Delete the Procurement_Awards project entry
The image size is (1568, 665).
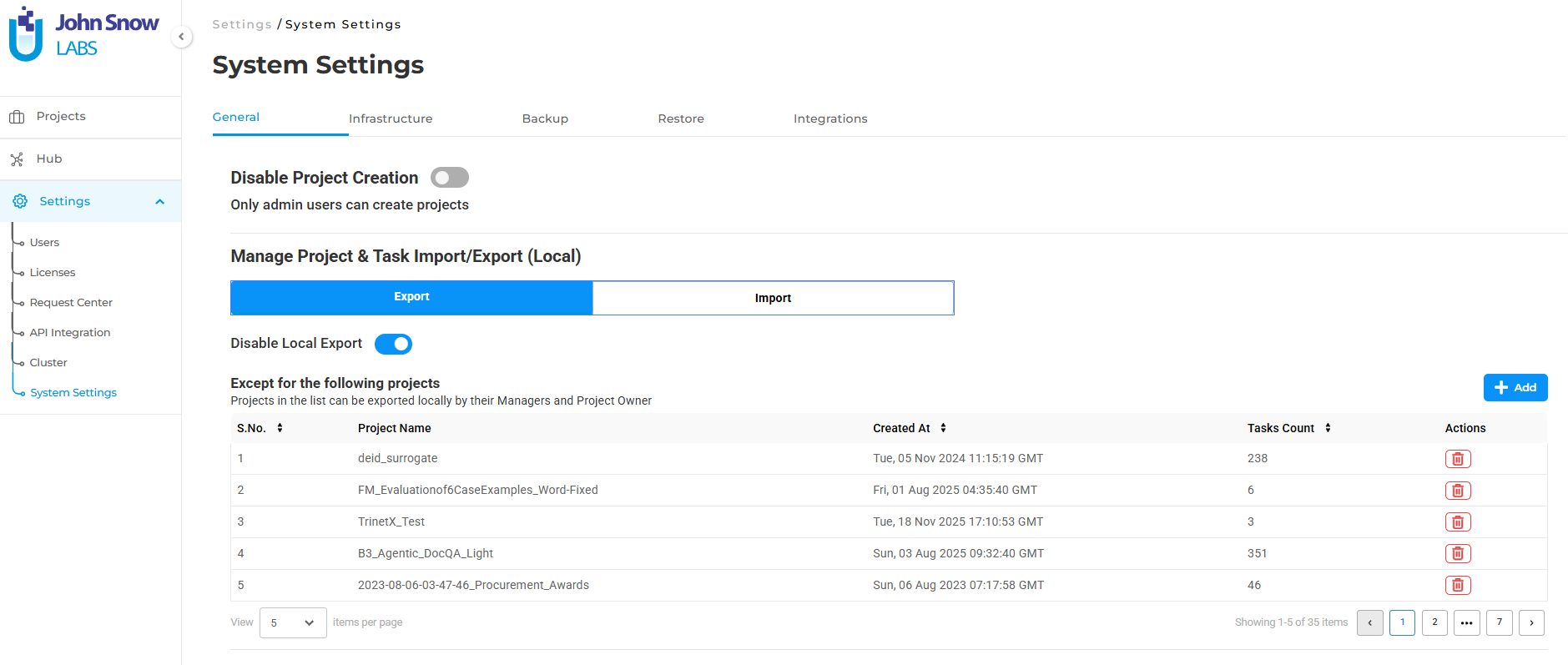coord(1457,586)
